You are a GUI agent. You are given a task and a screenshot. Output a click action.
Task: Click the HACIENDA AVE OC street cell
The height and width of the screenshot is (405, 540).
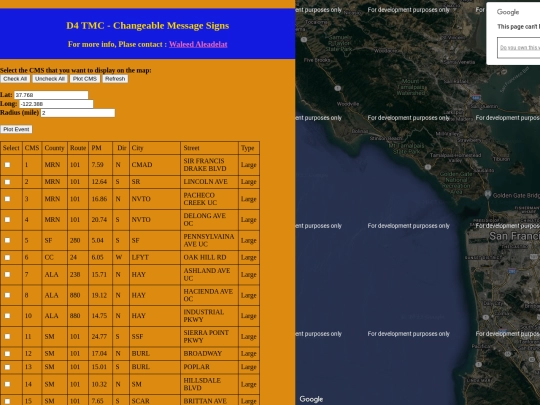[209, 295]
